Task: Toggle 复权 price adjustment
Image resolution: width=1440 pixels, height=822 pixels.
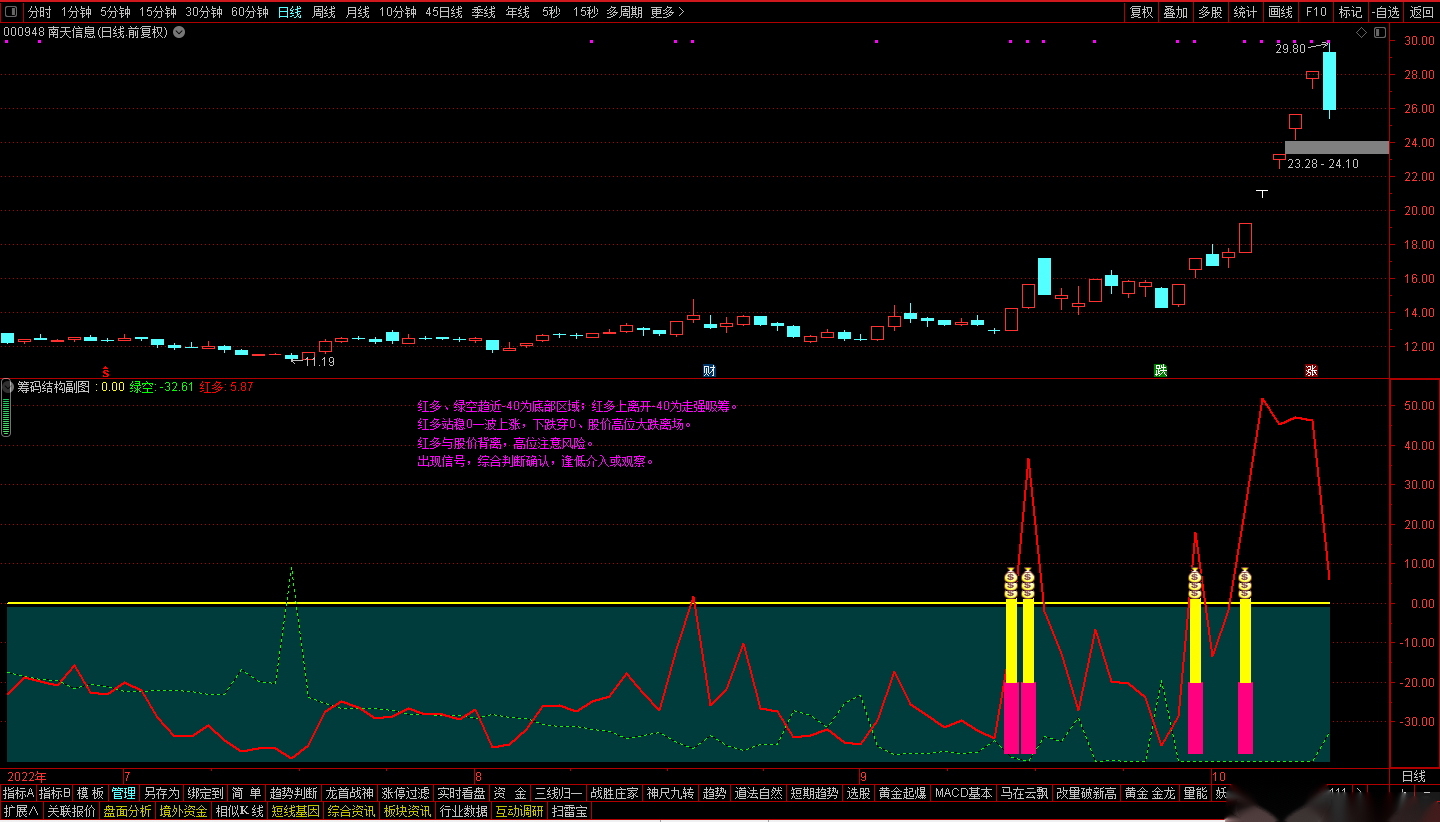Action: point(1141,12)
